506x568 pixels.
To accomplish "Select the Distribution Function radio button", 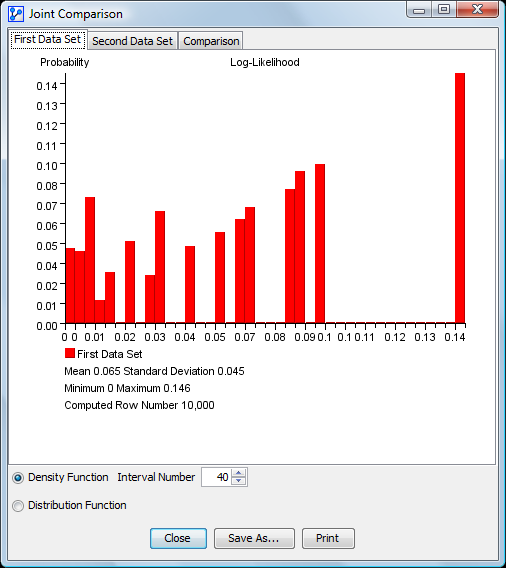I will click(18, 506).
